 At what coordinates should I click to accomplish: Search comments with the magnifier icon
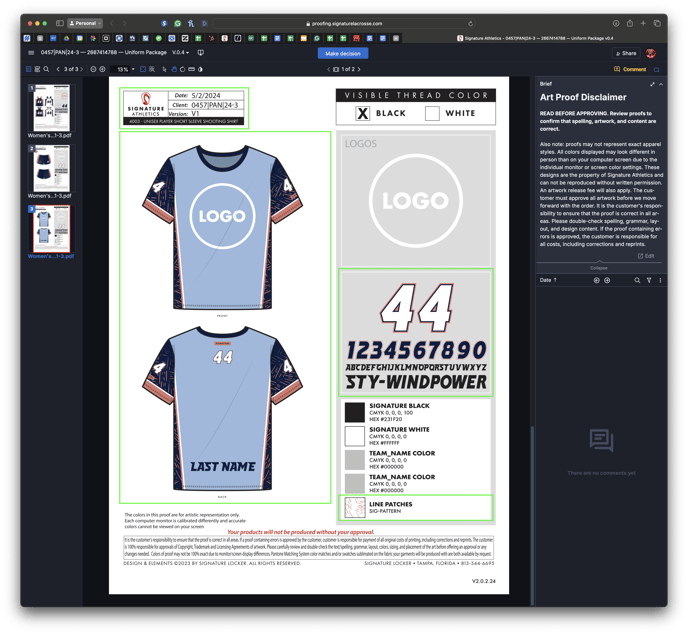[637, 281]
